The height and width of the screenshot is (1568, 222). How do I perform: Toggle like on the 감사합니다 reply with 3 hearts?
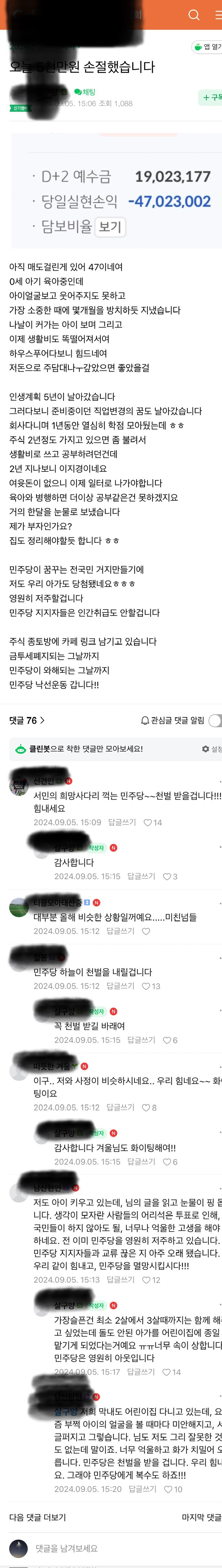tap(167, 877)
